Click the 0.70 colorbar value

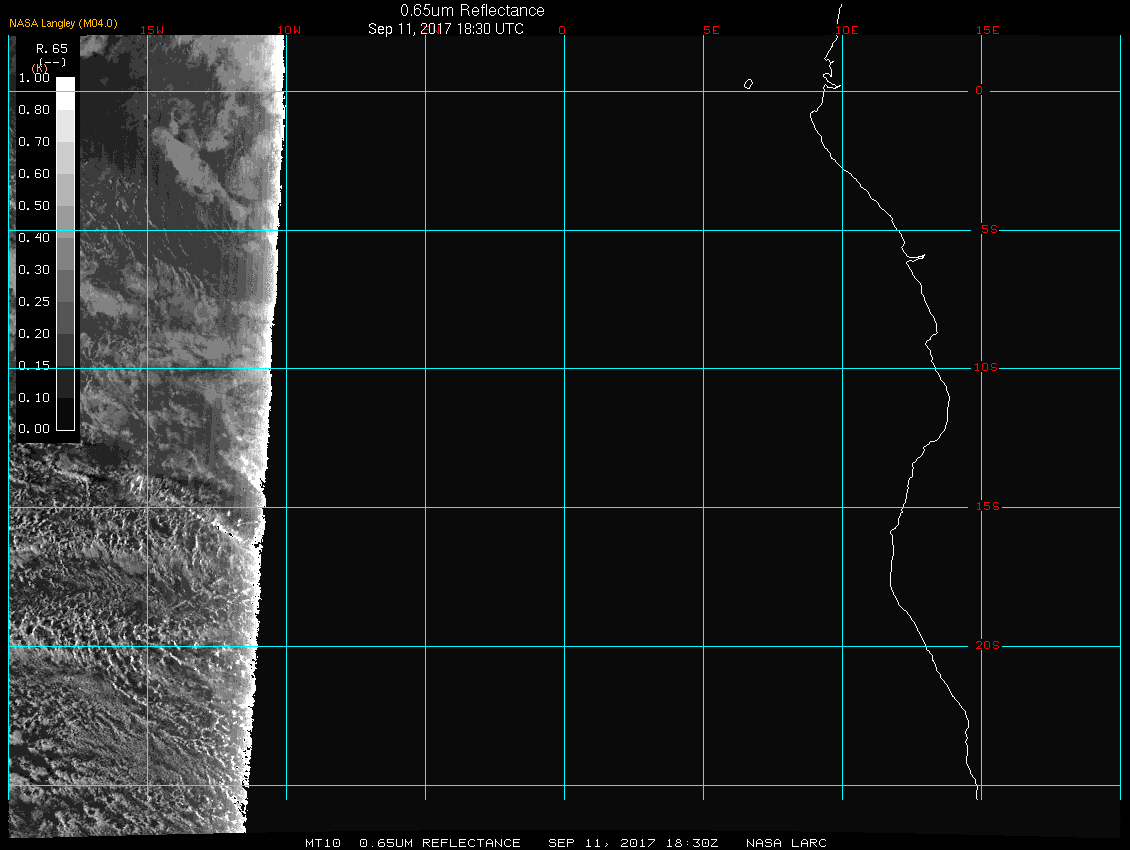[x=34, y=141]
